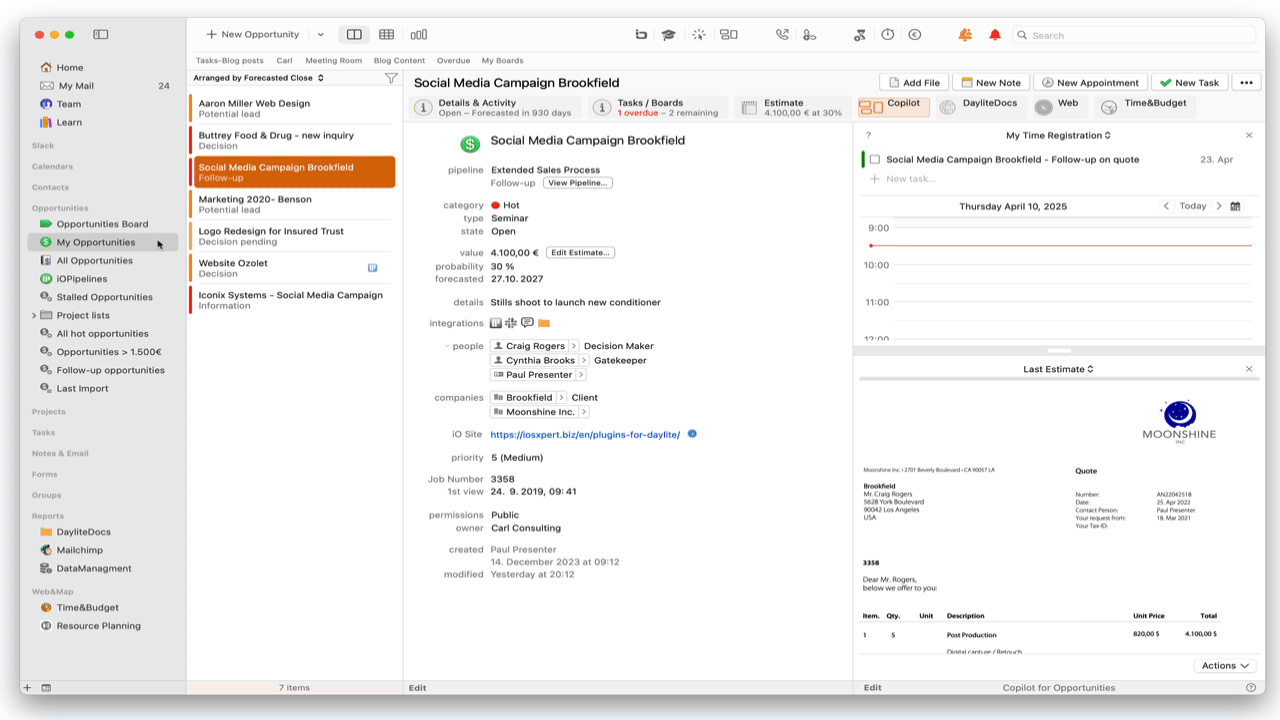Switch to board columns view

click(x=418, y=34)
